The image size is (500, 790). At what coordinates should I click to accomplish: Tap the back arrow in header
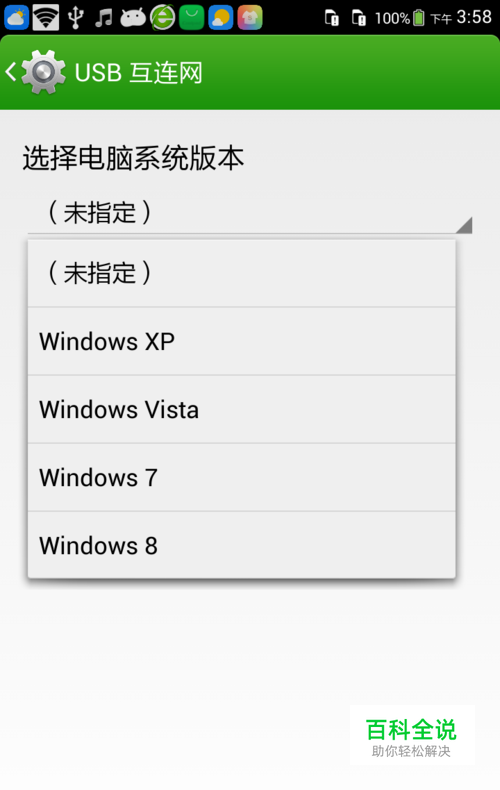(x=11, y=72)
